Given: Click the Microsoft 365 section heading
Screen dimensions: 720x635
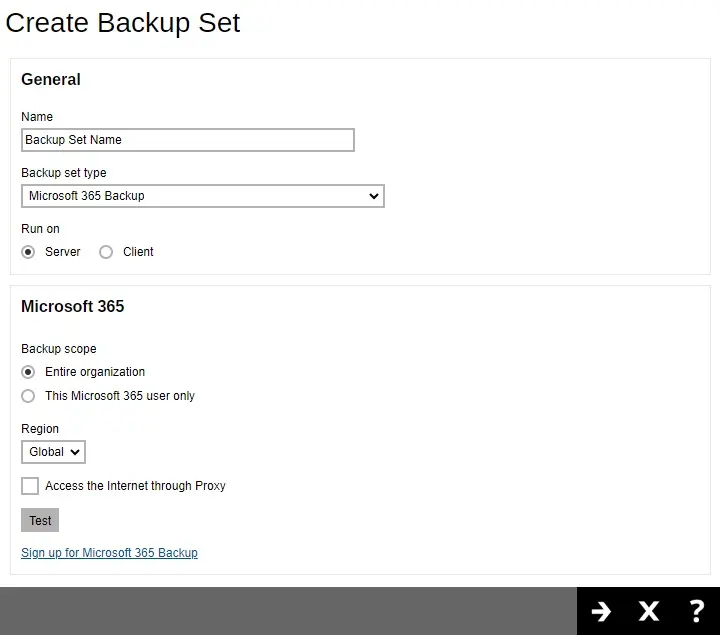Looking at the screenshot, I should pos(72,306).
